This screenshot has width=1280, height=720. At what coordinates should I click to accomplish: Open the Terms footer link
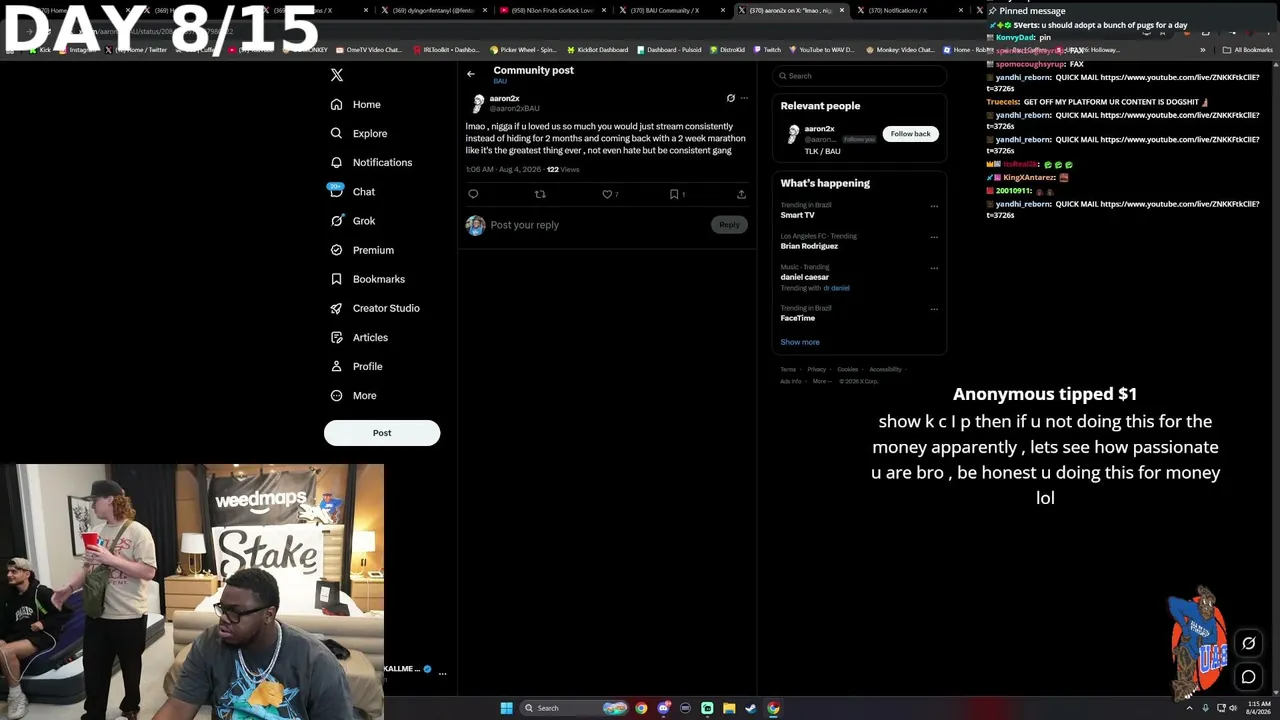788,370
